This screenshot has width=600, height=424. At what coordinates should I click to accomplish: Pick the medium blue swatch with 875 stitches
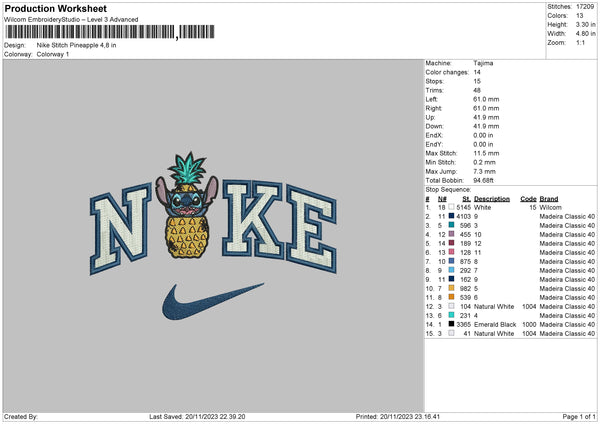coord(452,261)
